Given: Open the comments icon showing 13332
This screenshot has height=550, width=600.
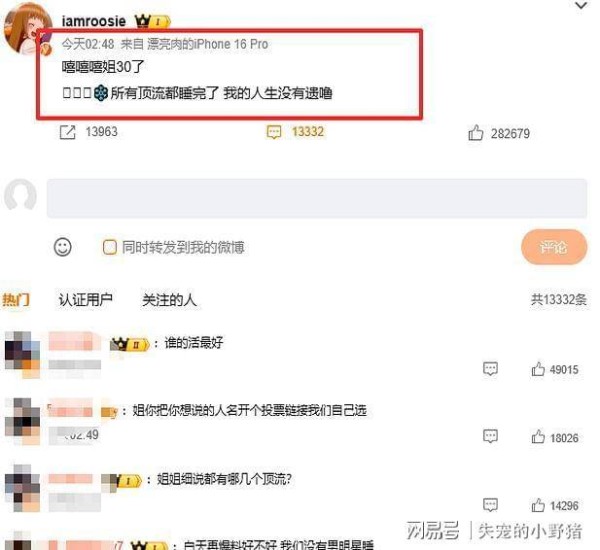Looking at the screenshot, I should (x=274, y=132).
